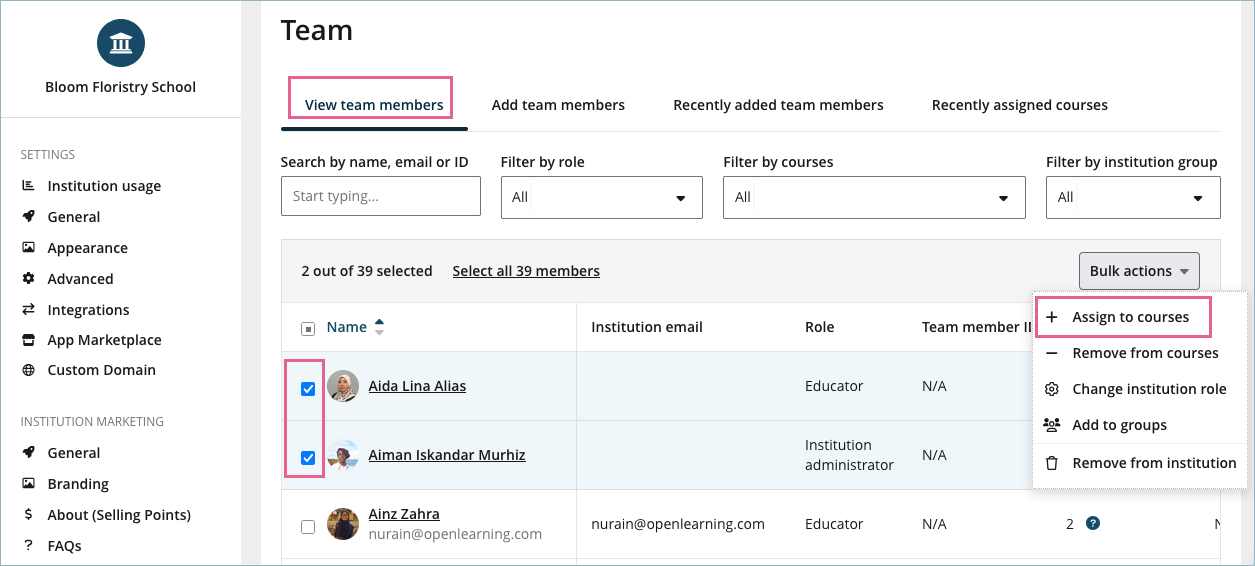
Task: Open the Filter by role dropdown
Action: 601,197
